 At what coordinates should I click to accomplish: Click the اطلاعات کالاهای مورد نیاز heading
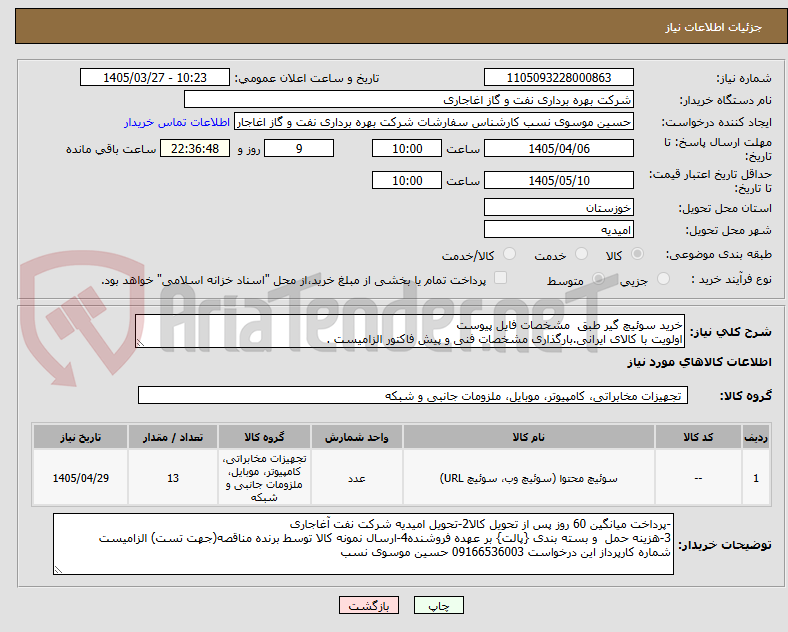coord(699,362)
